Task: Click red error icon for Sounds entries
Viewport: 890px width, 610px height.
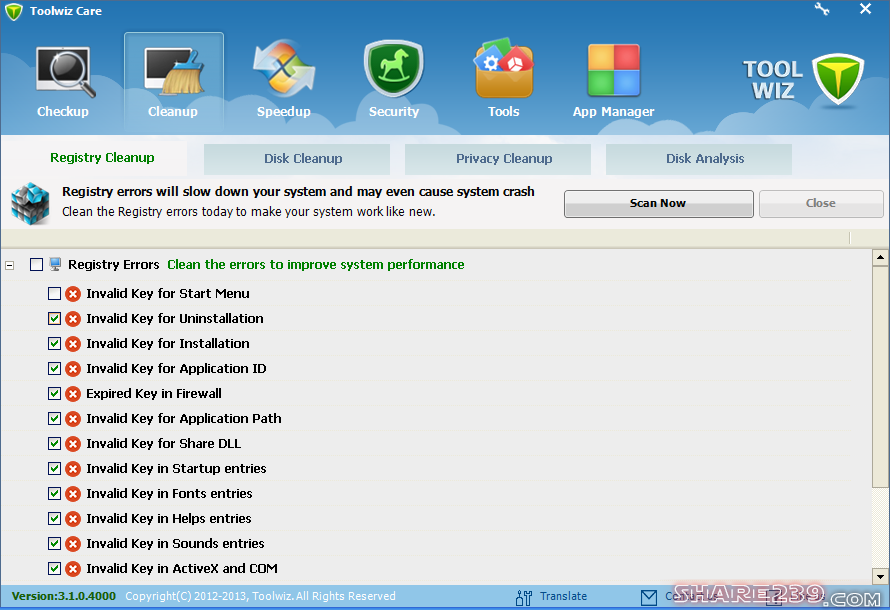Action: tap(73, 544)
